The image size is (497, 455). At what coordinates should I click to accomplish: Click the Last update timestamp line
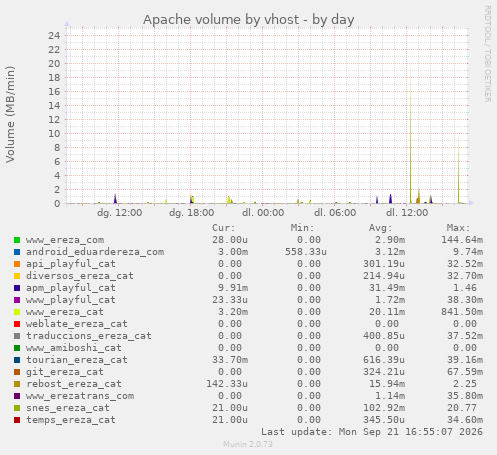372,432
